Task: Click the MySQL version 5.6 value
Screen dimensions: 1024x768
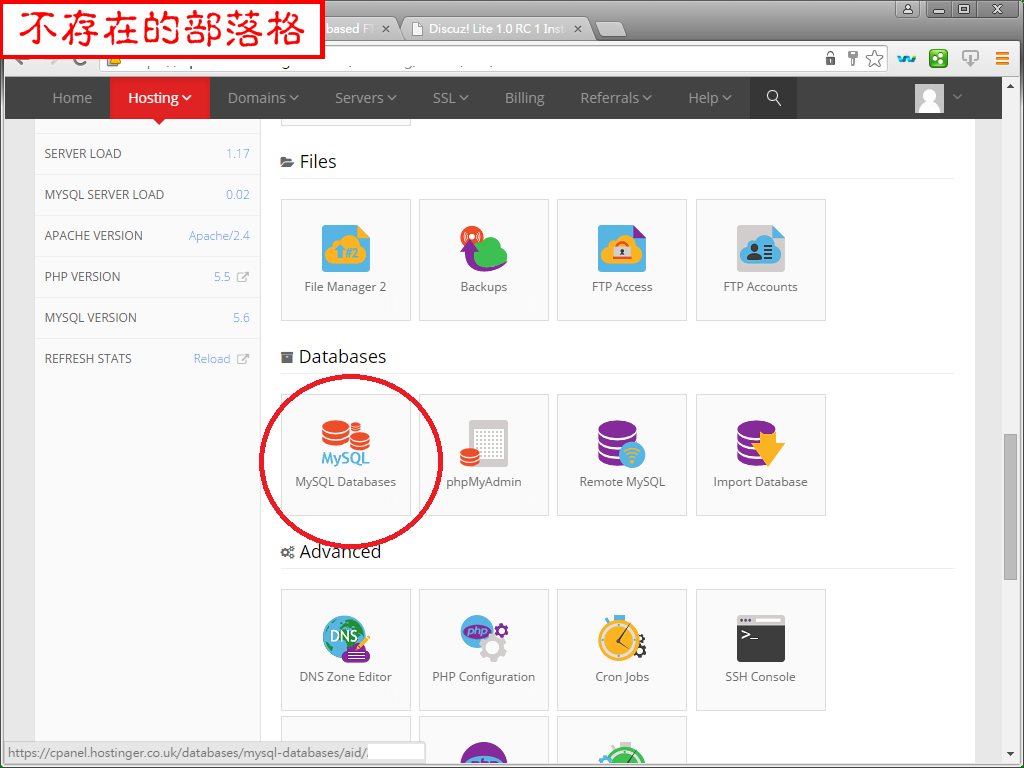Action: click(241, 317)
